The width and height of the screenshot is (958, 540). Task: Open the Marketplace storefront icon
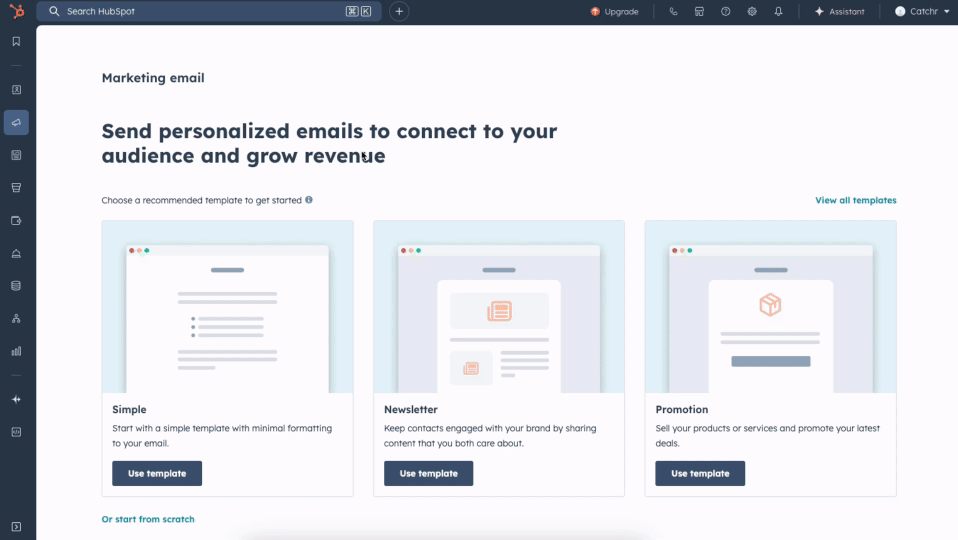tap(700, 11)
